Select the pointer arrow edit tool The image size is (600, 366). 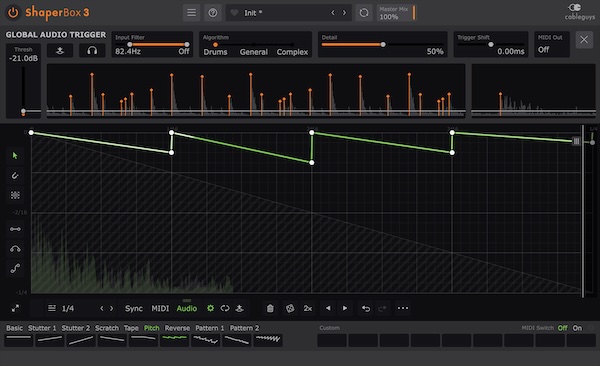coord(15,155)
